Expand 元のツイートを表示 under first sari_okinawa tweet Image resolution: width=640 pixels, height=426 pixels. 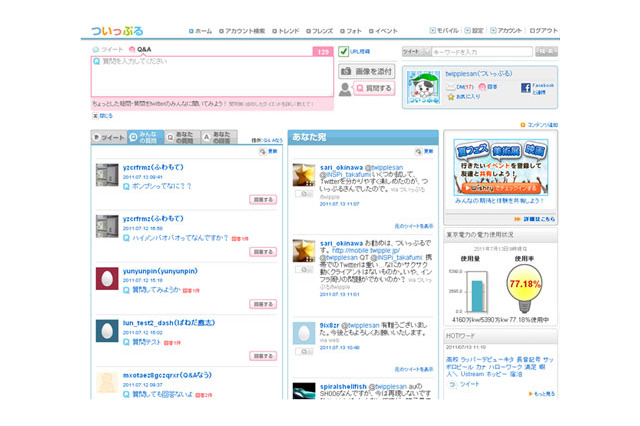point(413,226)
